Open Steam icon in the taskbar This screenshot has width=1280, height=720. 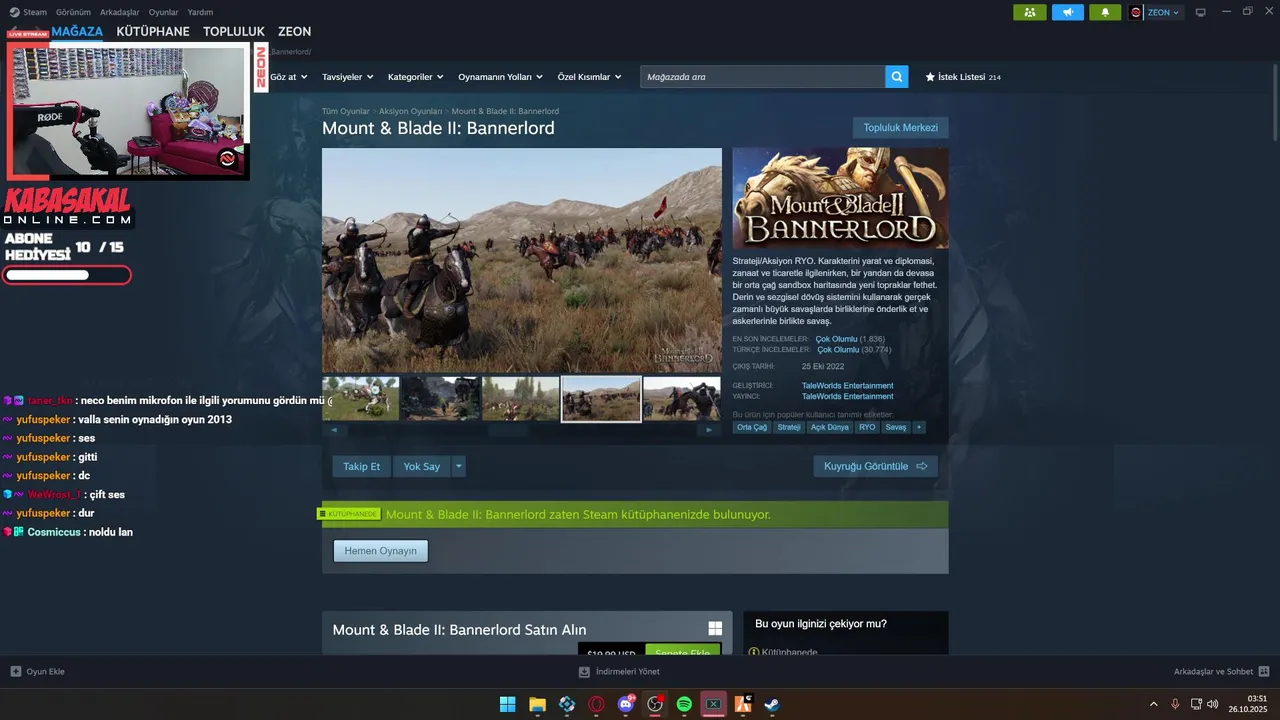[772, 704]
